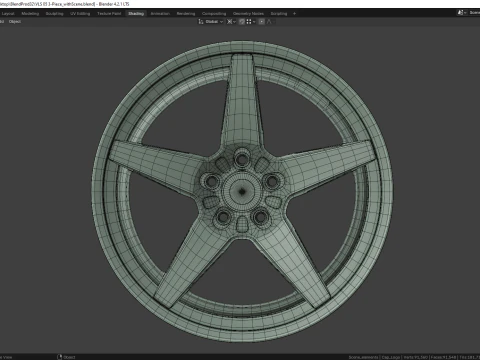Click the Scene name field
This screenshot has width=480, height=360.
click(474, 13)
